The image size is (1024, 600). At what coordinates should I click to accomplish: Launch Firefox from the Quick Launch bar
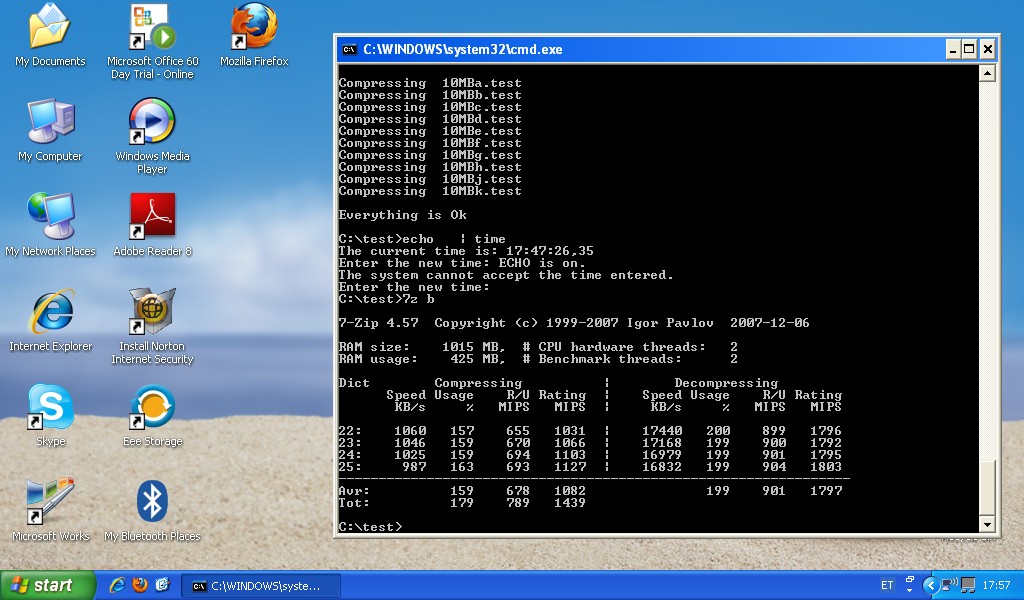[140, 585]
